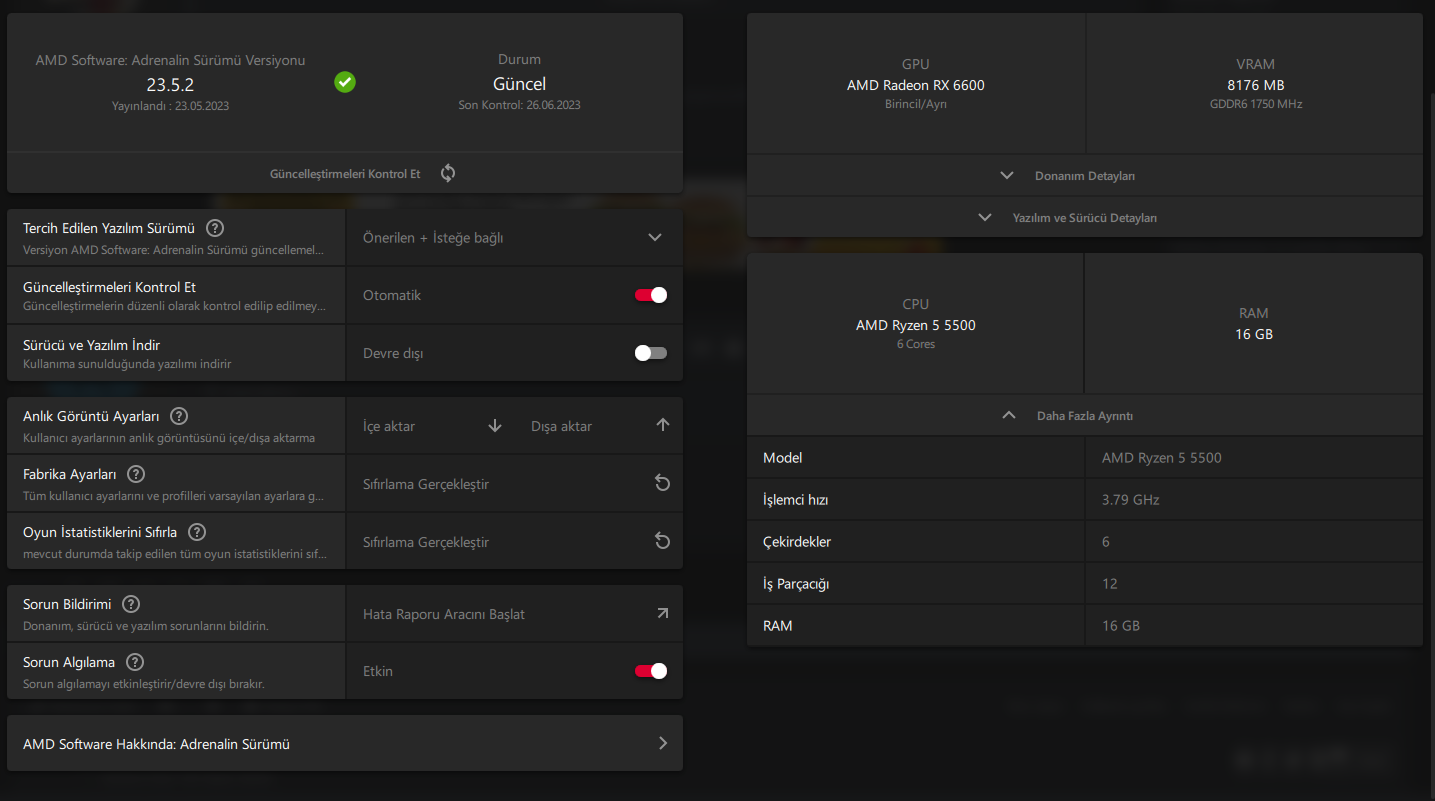Enable Sürücü ve Yazılım İndir toggle
This screenshot has height=801, width=1435.
[651, 353]
